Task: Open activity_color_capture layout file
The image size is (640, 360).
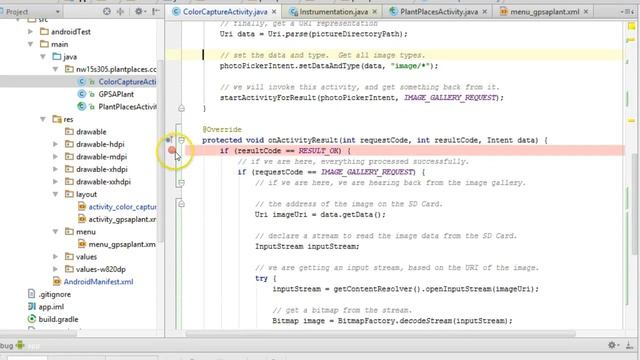Action: click(x=122, y=207)
